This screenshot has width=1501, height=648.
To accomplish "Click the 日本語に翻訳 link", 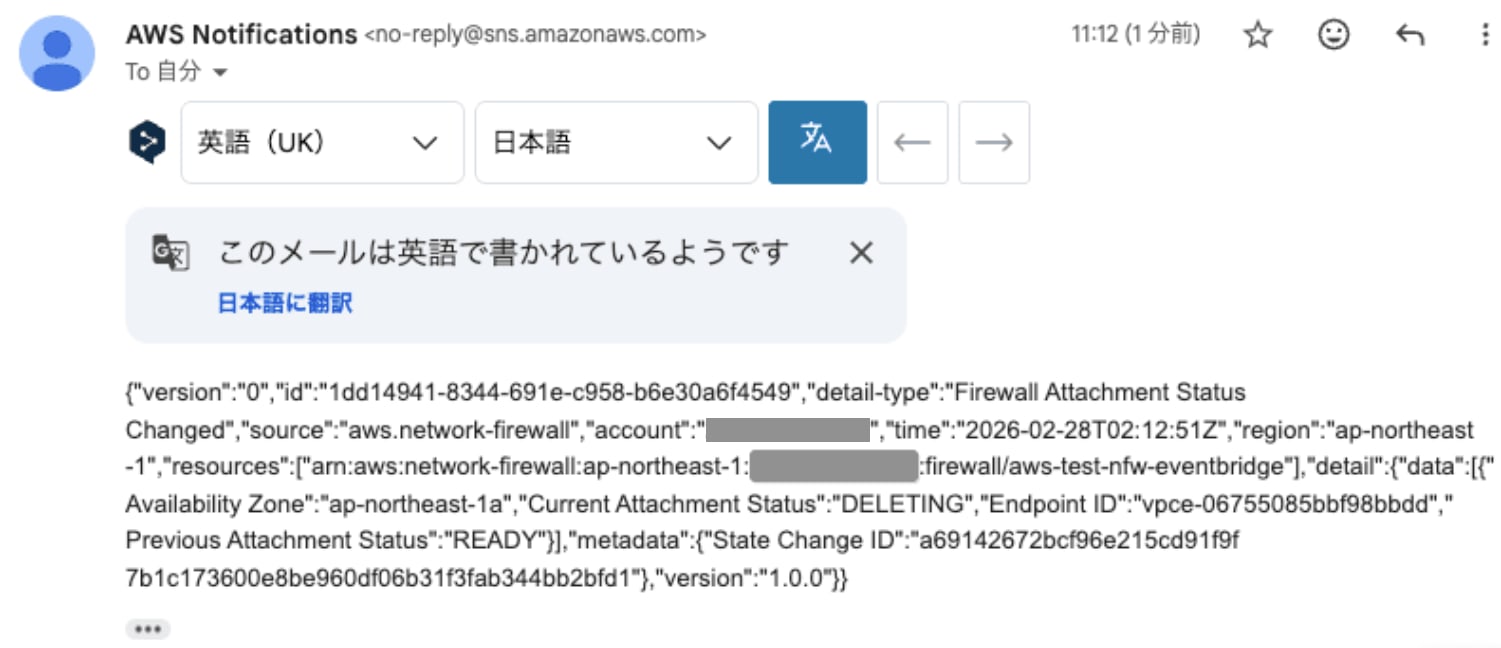I will (x=283, y=303).
